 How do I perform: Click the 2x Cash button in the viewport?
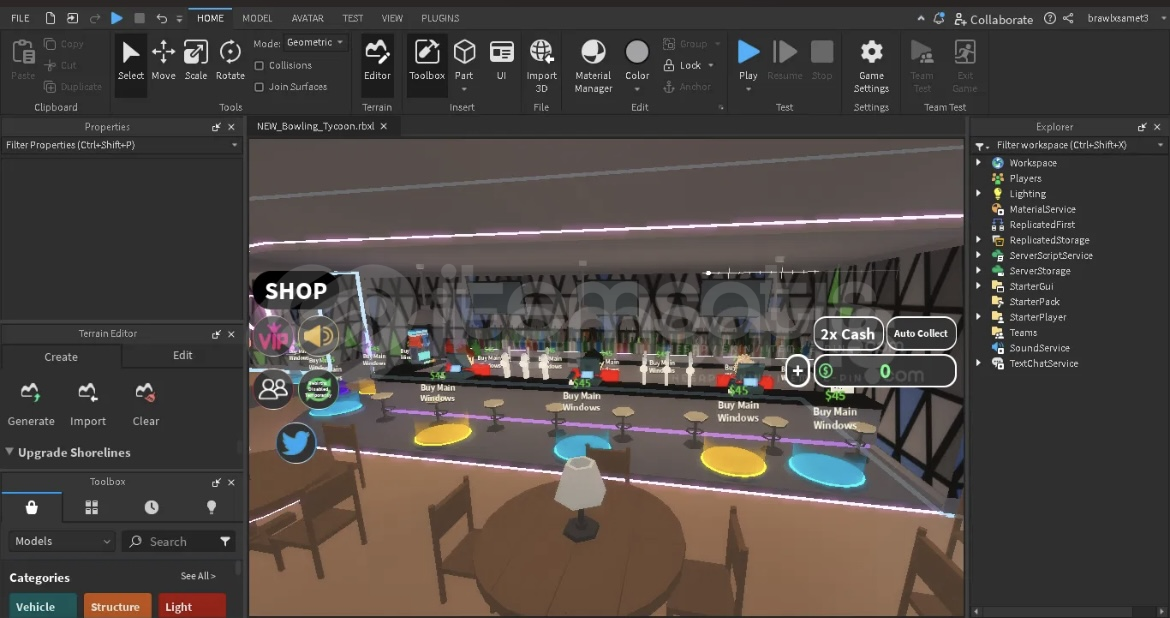pyautogui.click(x=848, y=334)
